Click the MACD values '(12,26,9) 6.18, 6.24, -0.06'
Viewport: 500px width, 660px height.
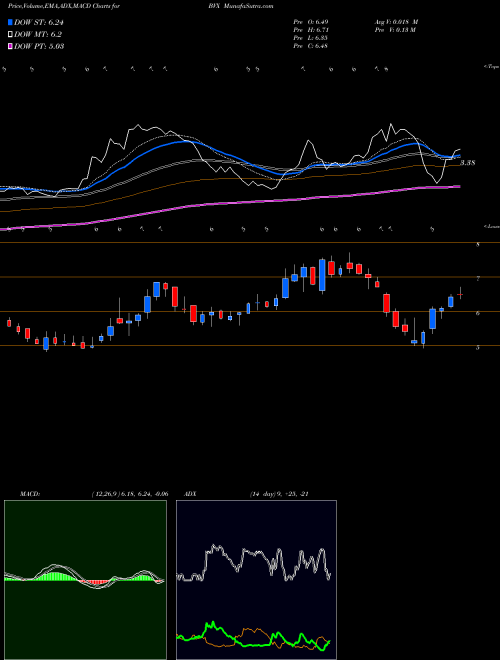tap(130, 494)
